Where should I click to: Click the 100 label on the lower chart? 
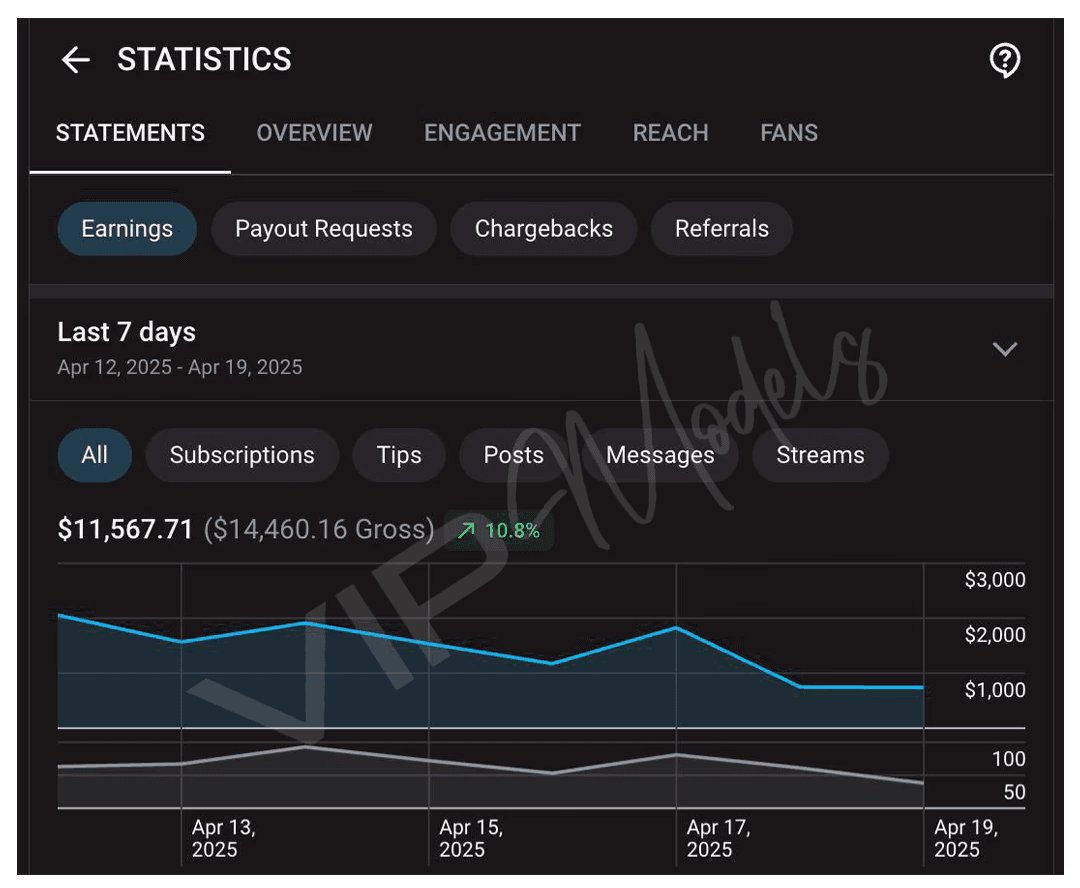point(1008,759)
